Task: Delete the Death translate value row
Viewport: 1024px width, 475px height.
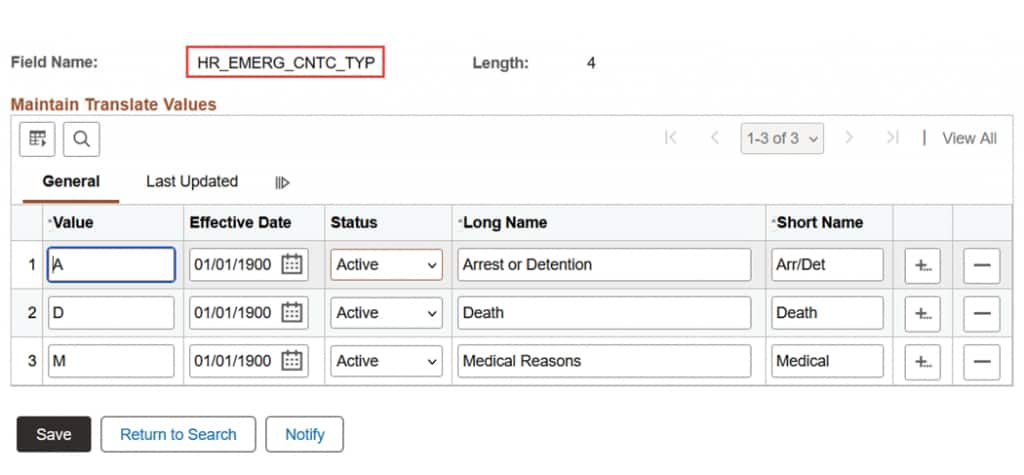Action: 981,313
